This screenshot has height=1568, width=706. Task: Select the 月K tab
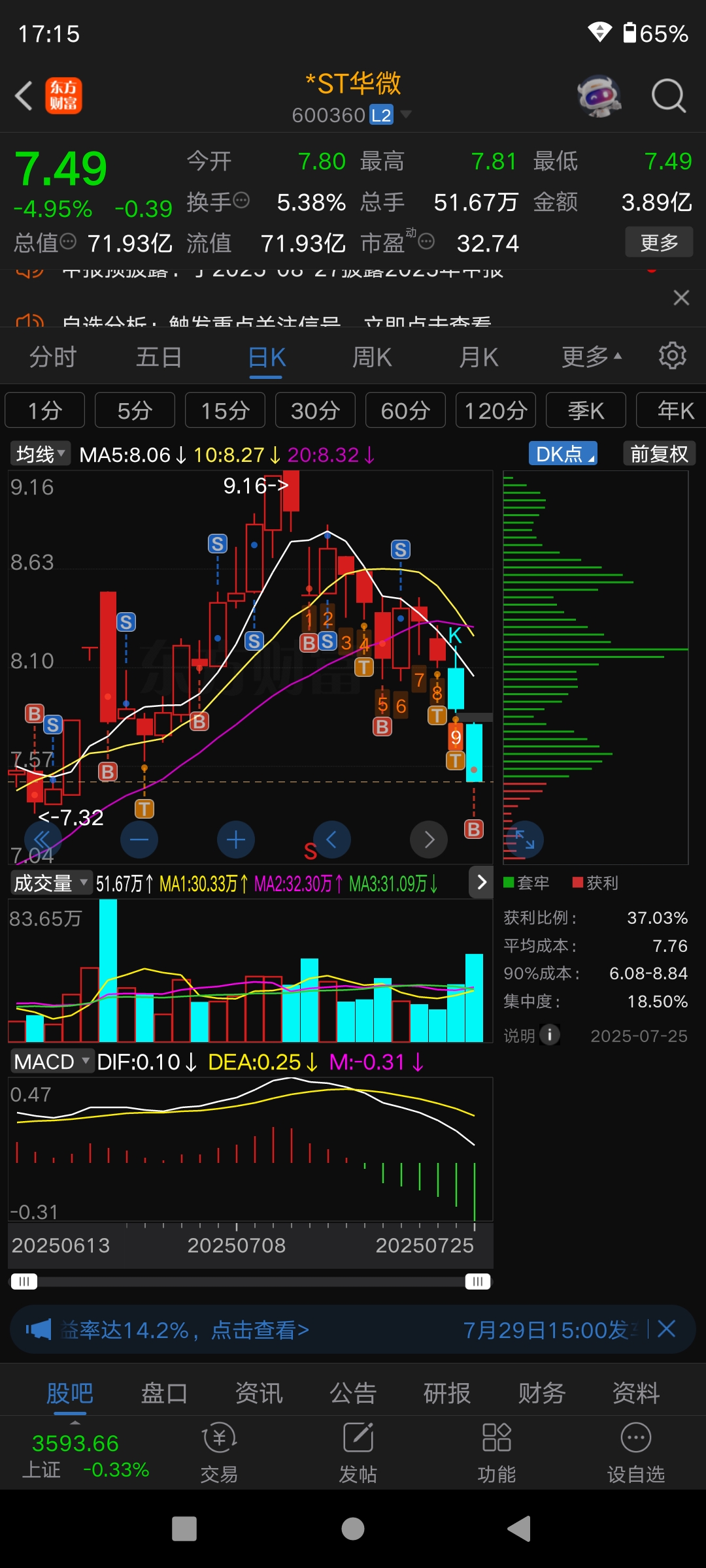pyautogui.click(x=479, y=357)
